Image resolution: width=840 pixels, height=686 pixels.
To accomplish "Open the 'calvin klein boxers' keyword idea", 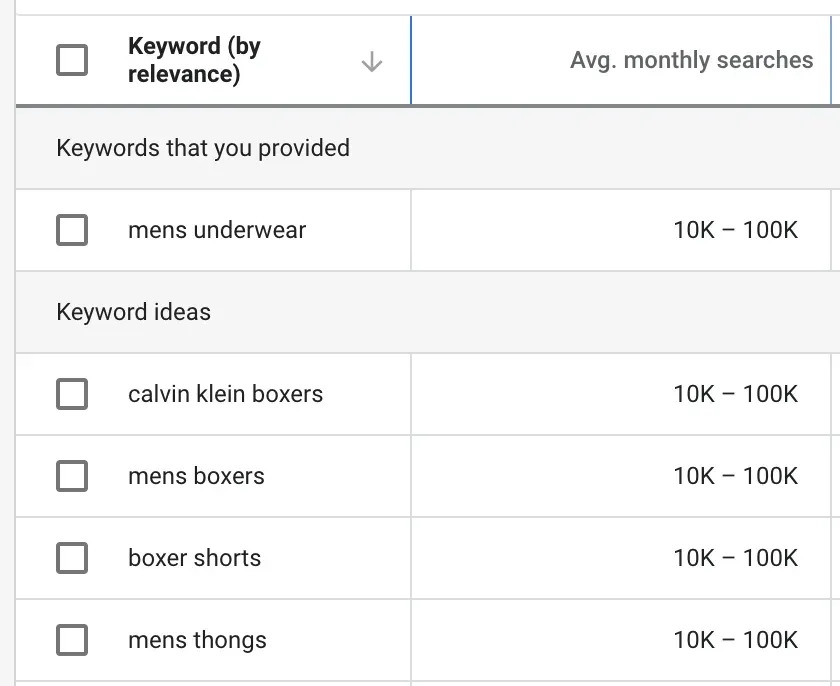I will [x=225, y=394].
